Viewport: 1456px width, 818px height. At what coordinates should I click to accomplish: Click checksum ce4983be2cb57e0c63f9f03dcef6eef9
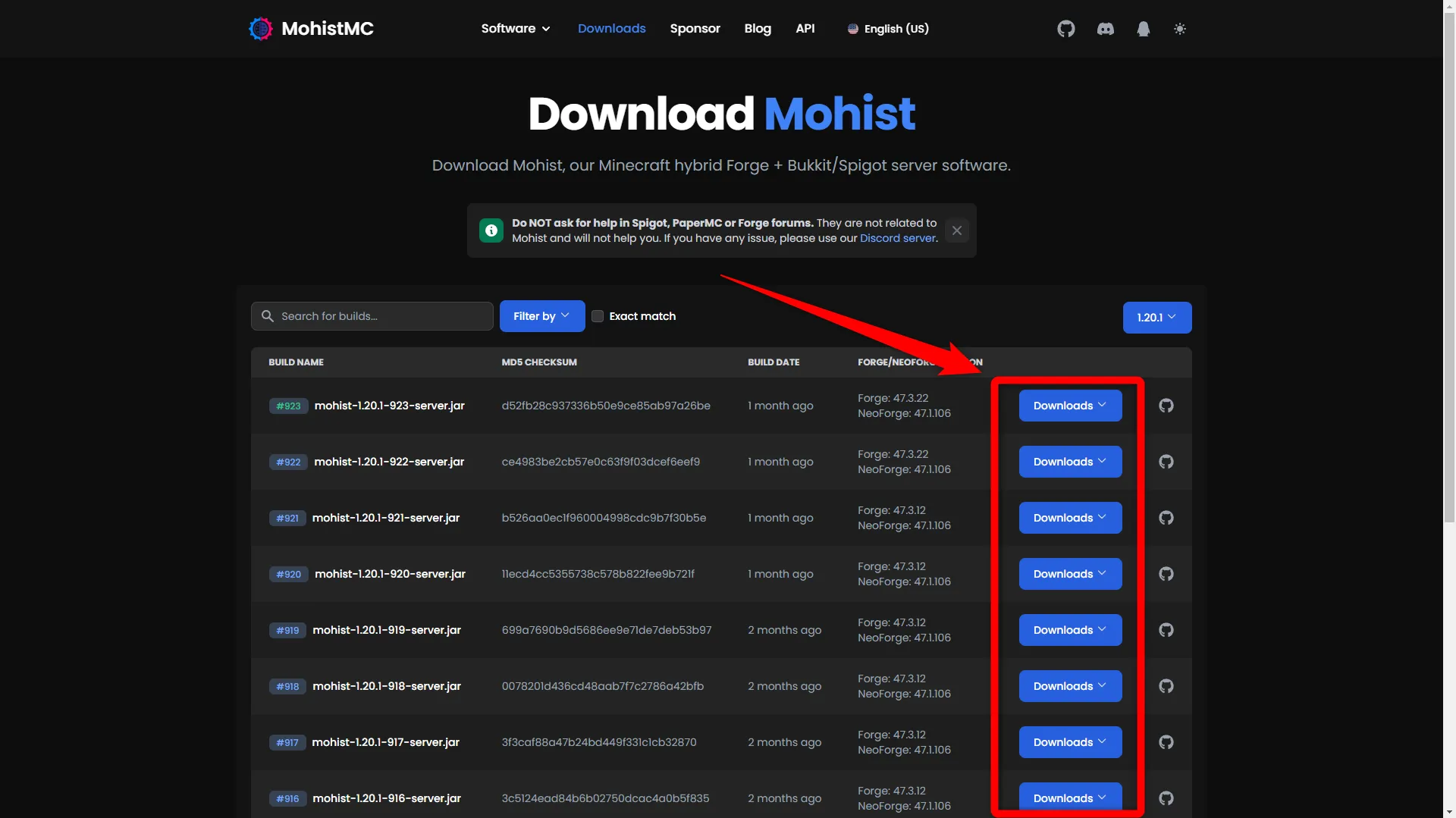point(601,462)
